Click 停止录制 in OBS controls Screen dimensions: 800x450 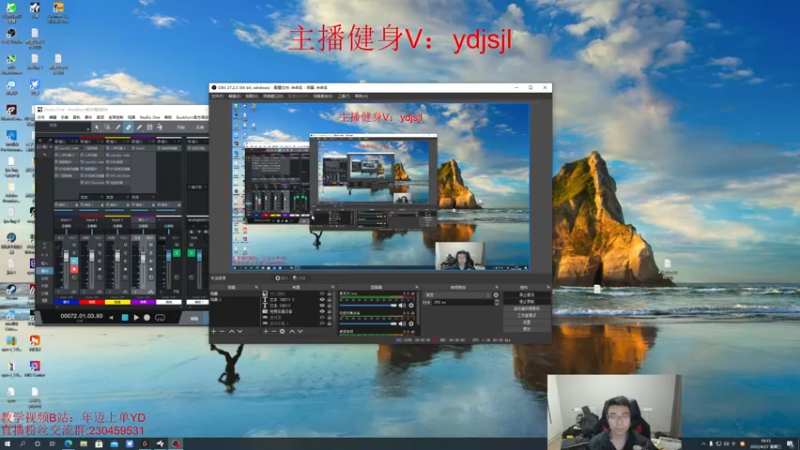click(x=527, y=302)
